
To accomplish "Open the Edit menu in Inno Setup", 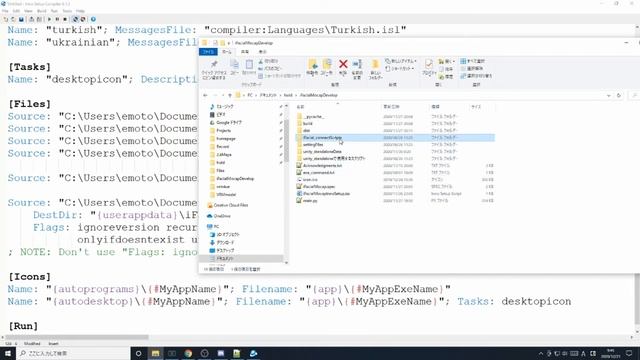I will pos(16,11).
